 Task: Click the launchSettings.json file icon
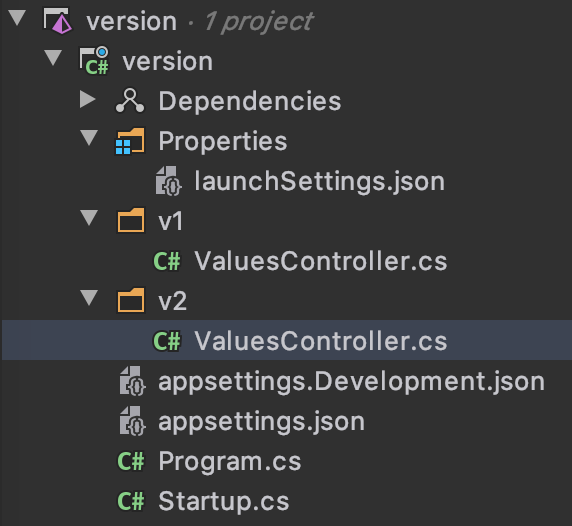tap(168, 181)
